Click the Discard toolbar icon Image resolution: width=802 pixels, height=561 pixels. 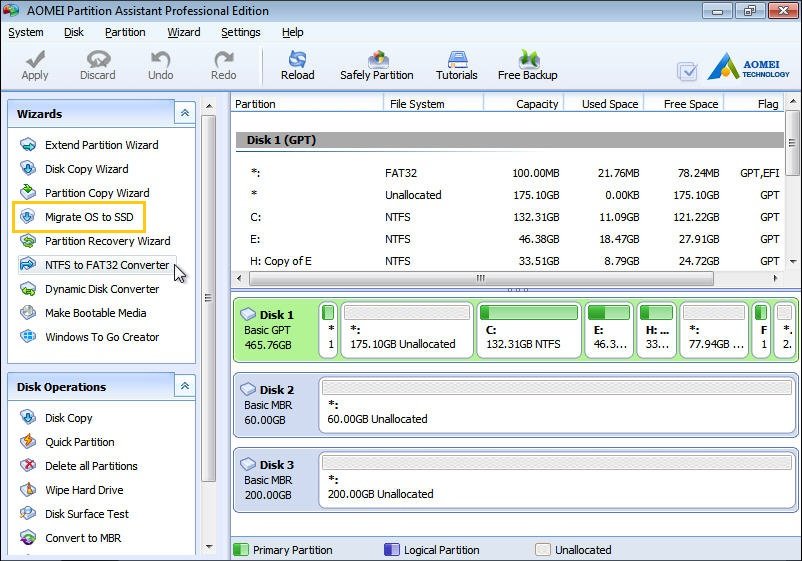[x=98, y=59]
